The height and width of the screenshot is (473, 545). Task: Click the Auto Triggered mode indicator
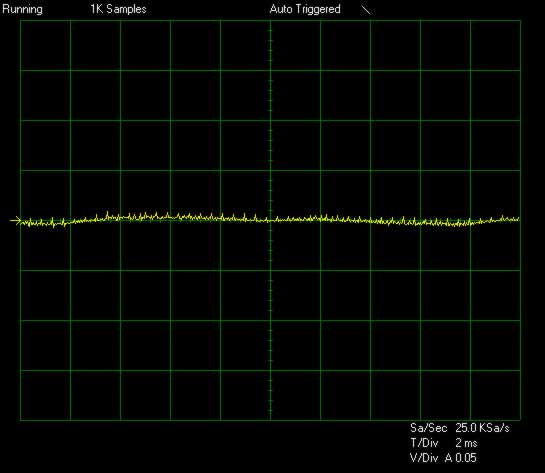point(305,9)
